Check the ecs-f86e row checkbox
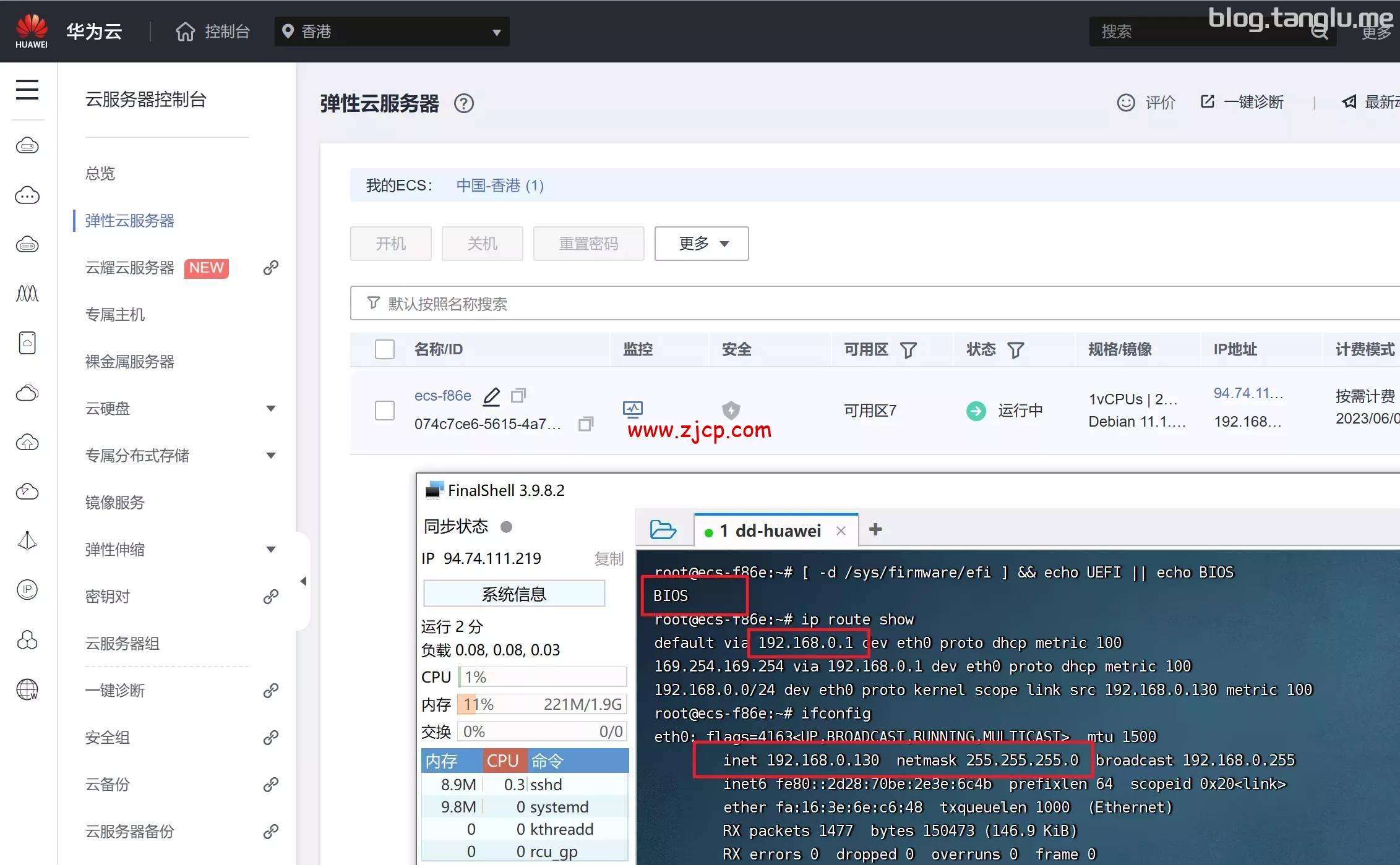The image size is (1400, 865). point(384,410)
